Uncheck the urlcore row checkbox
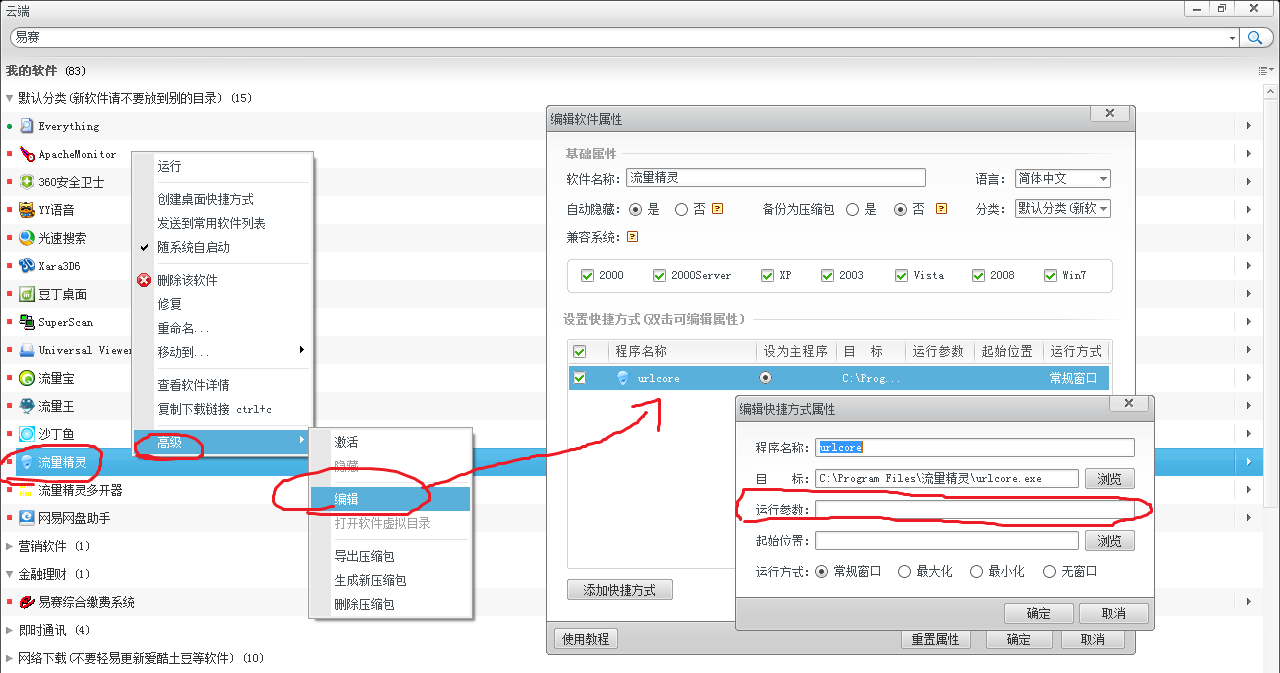This screenshot has width=1280, height=673. point(579,378)
